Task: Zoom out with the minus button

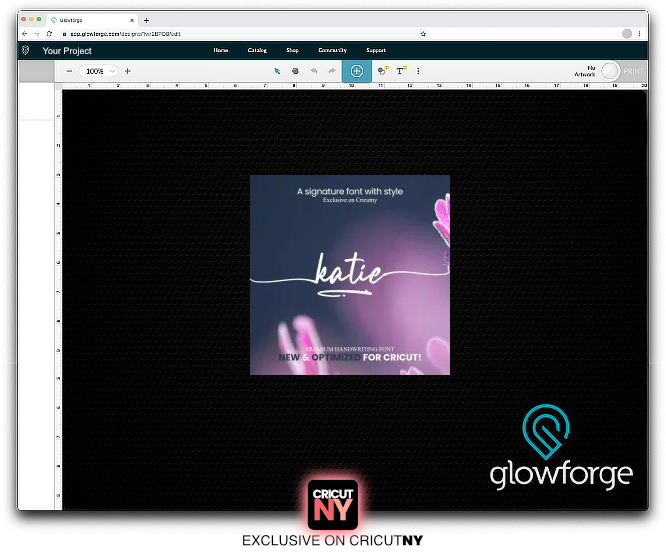Action: (69, 71)
